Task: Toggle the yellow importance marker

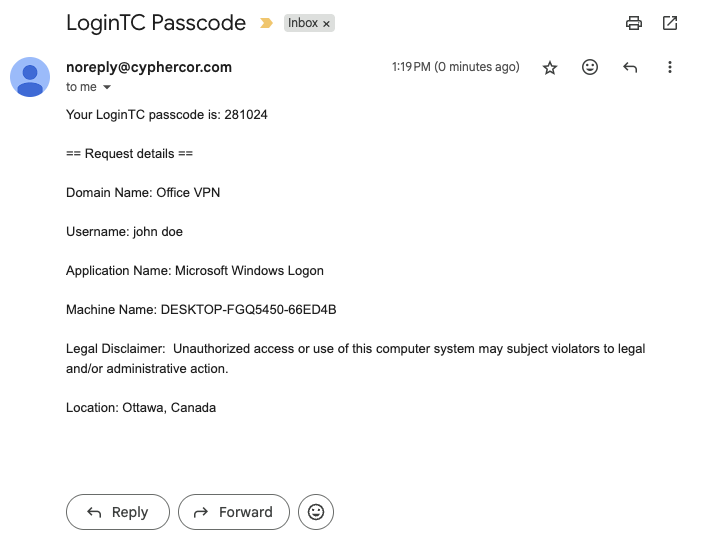Action: click(266, 23)
